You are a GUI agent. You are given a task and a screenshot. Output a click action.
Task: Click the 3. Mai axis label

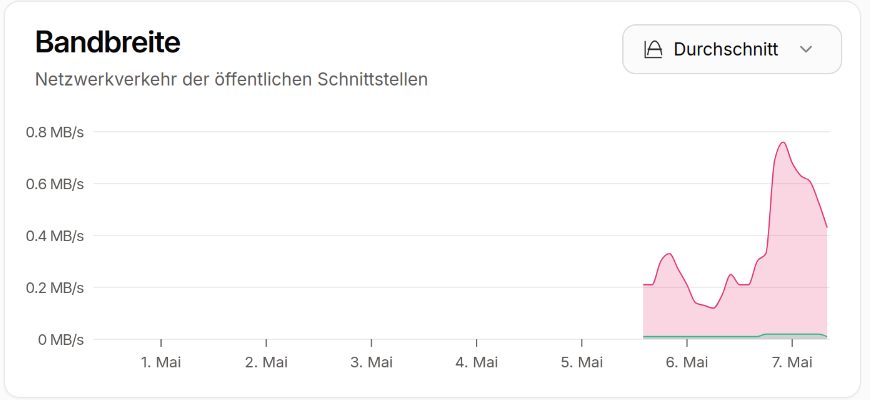tap(371, 363)
